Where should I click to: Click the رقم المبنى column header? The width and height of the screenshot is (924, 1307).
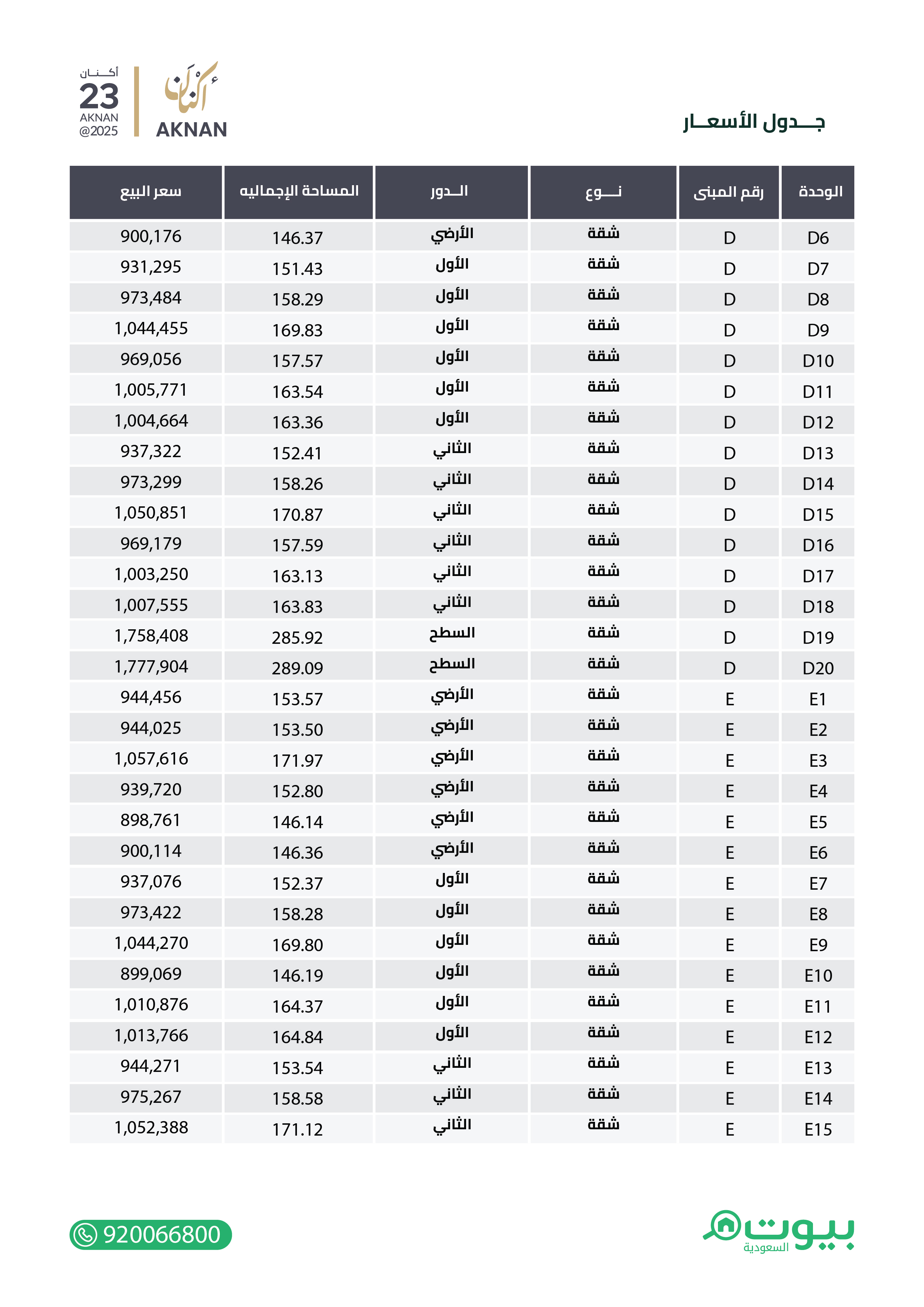(x=728, y=192)
